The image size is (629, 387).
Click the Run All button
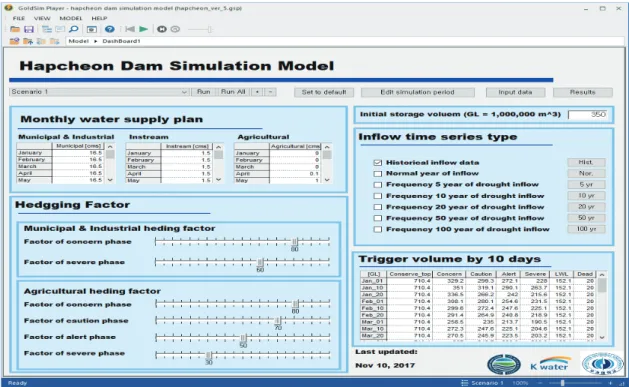[233, 92]
